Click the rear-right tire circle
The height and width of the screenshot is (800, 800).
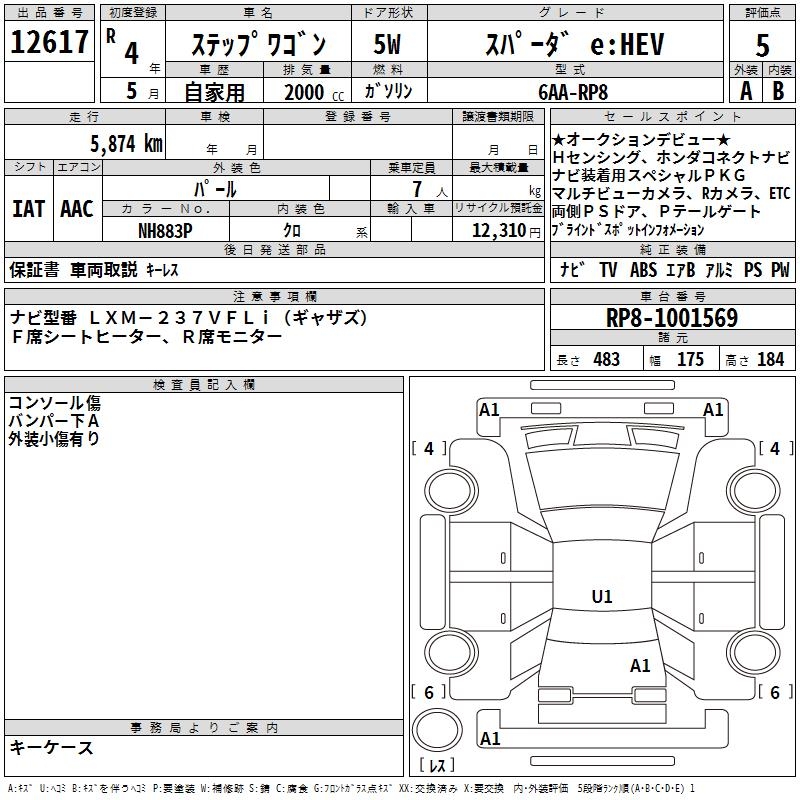[x=754, y=653]
